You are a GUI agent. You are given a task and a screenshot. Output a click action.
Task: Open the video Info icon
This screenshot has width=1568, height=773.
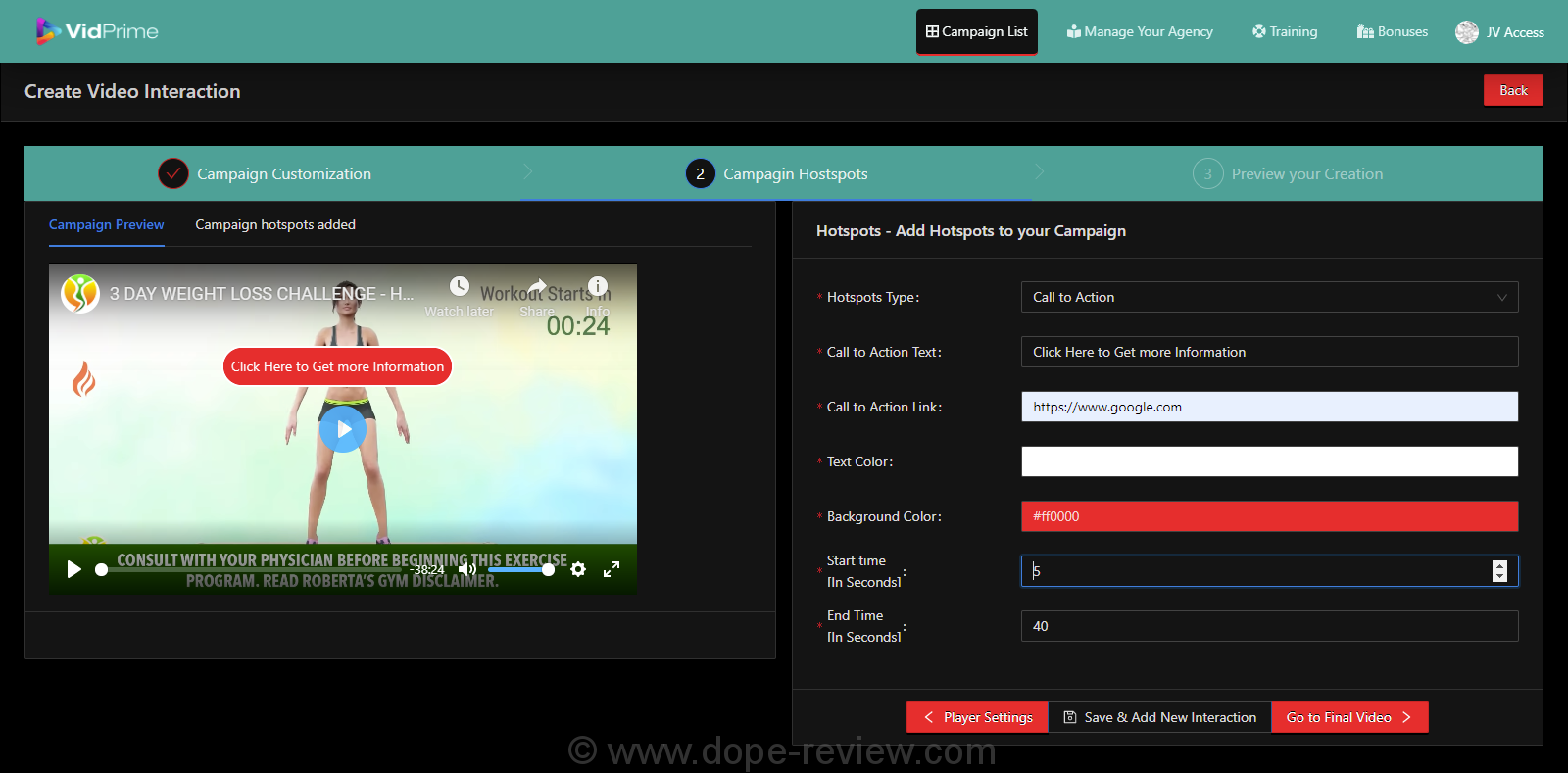click(598, 285)
